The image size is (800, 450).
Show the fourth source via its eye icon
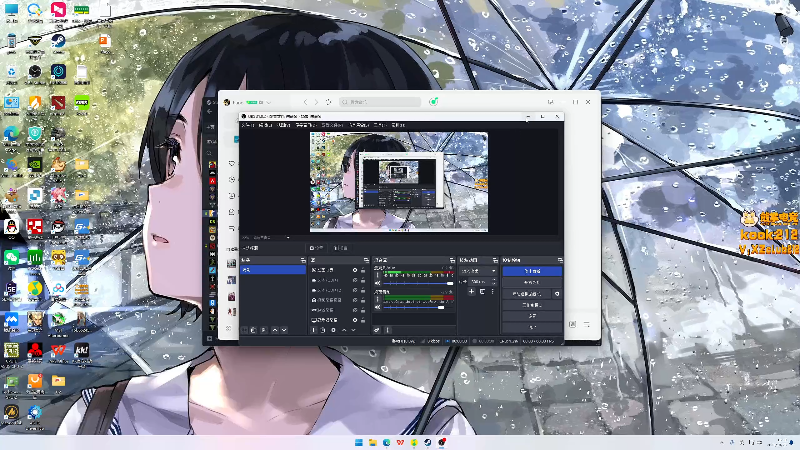355,300
